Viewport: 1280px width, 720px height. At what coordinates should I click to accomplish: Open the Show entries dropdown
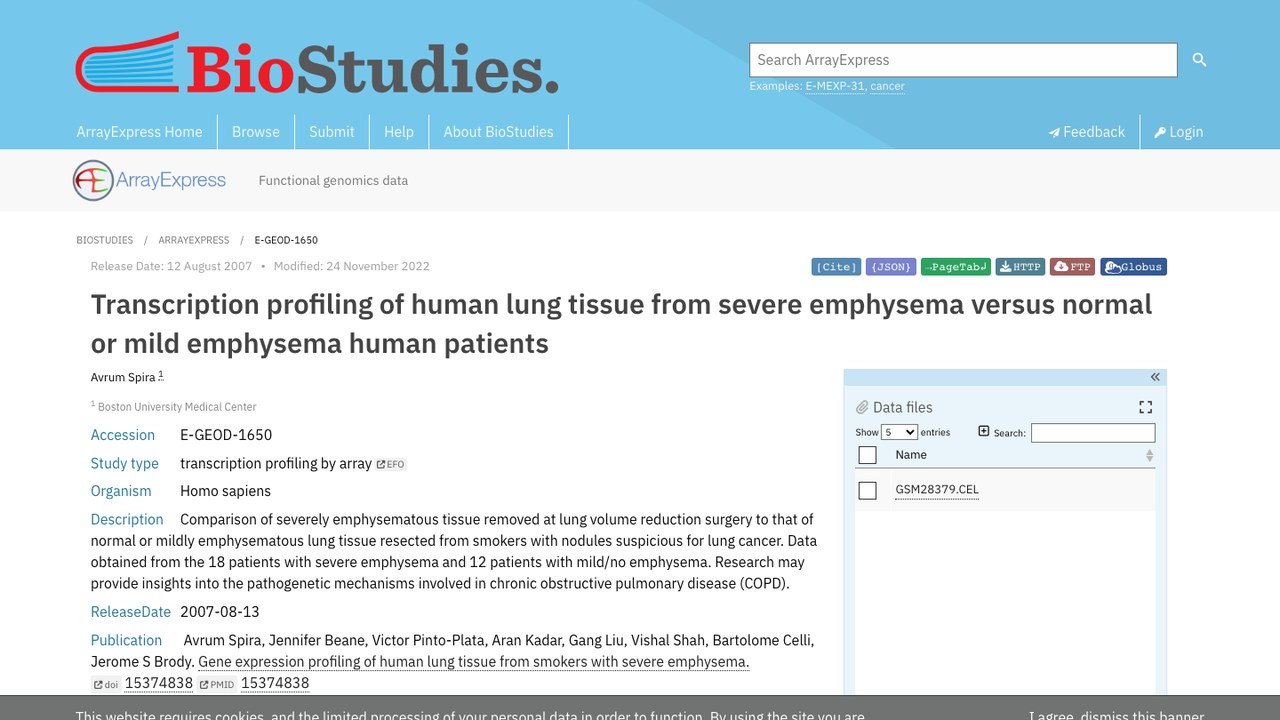899,432
